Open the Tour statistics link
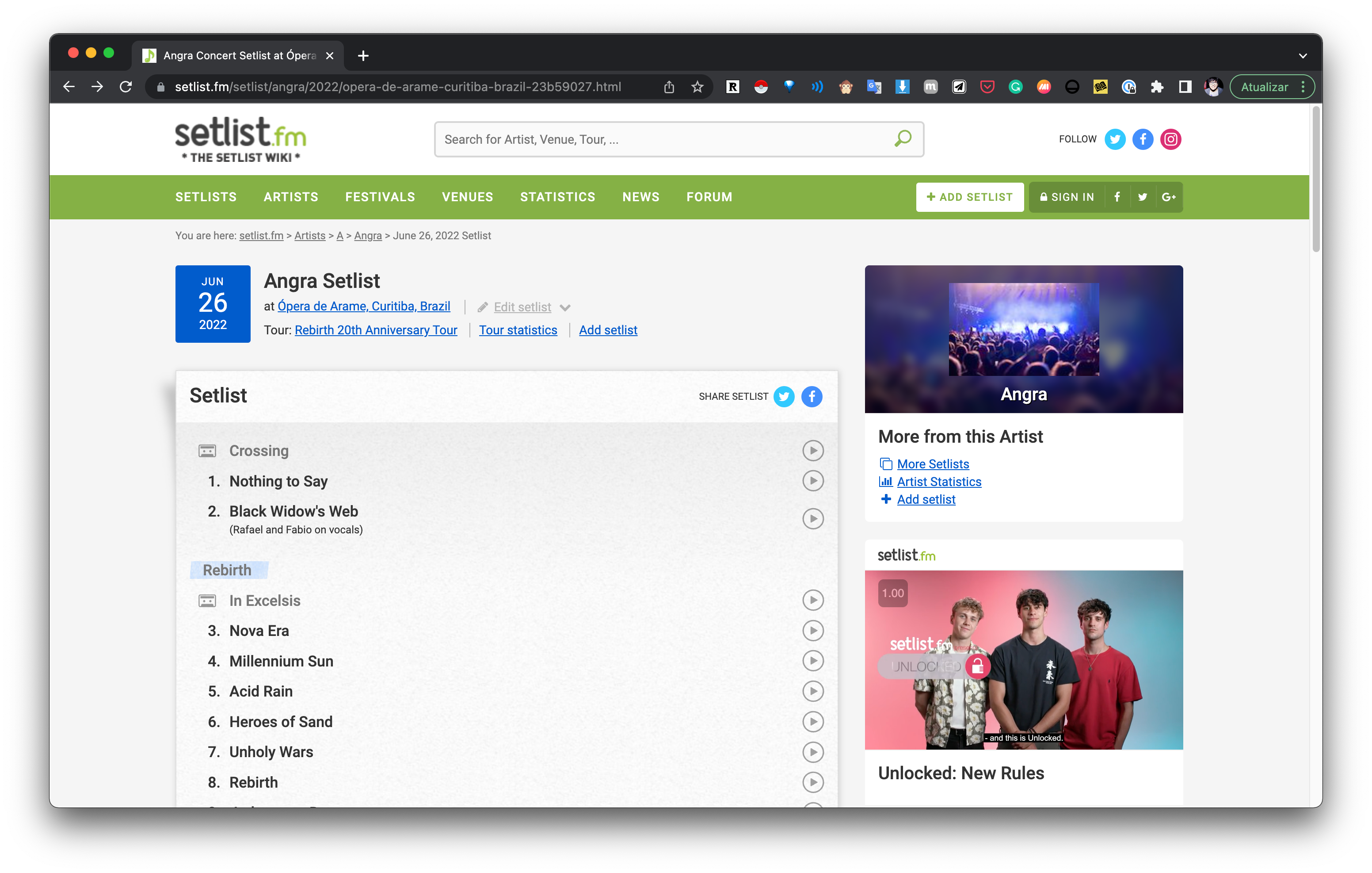 pyautogui.click(x=518, y=330)
